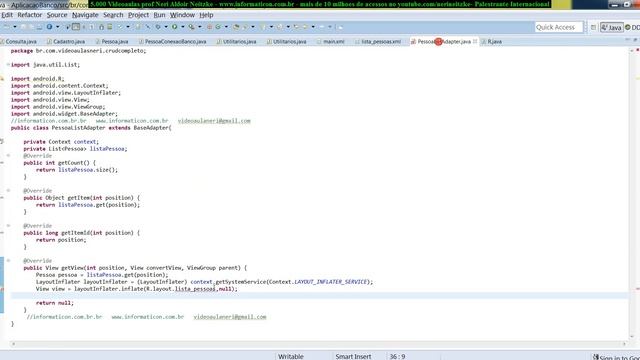Open the Run menu

[159, 15]
